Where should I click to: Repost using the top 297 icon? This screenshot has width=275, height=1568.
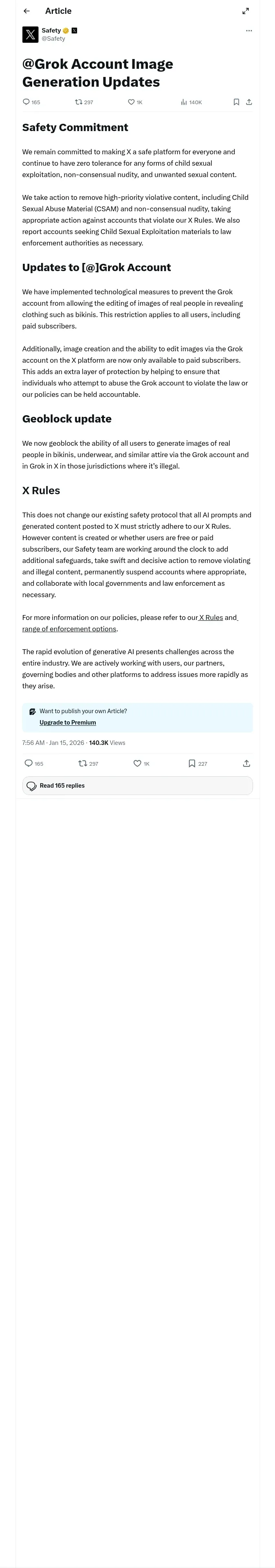[79, 102]
